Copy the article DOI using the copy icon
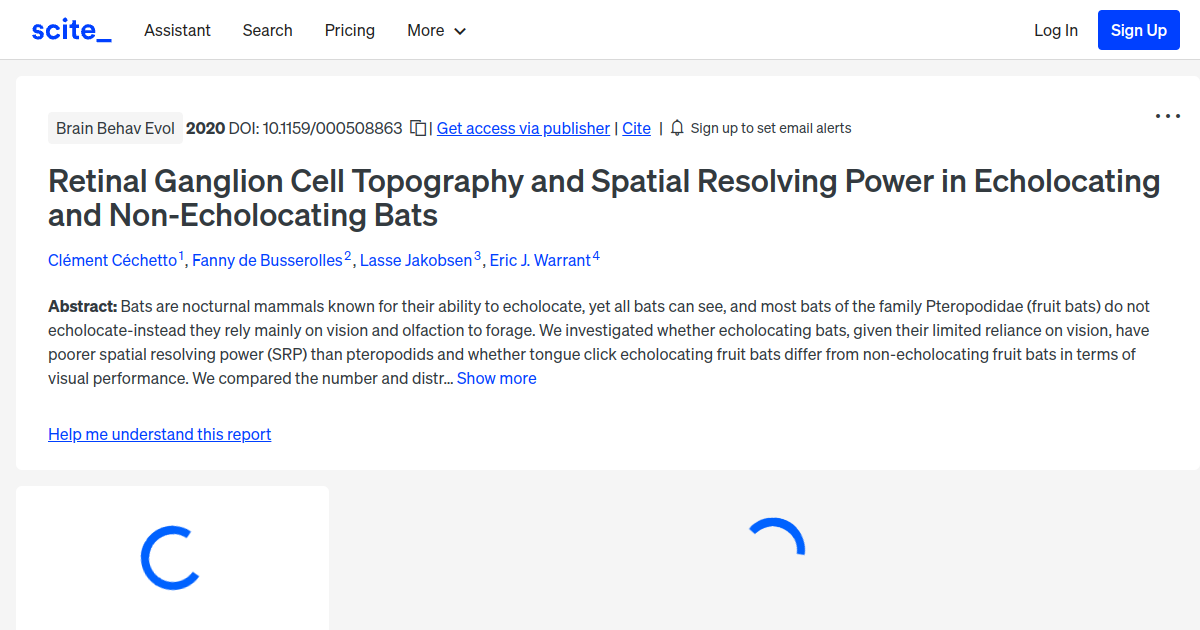This screenshot has height=630, width=1200. point(417,127)
